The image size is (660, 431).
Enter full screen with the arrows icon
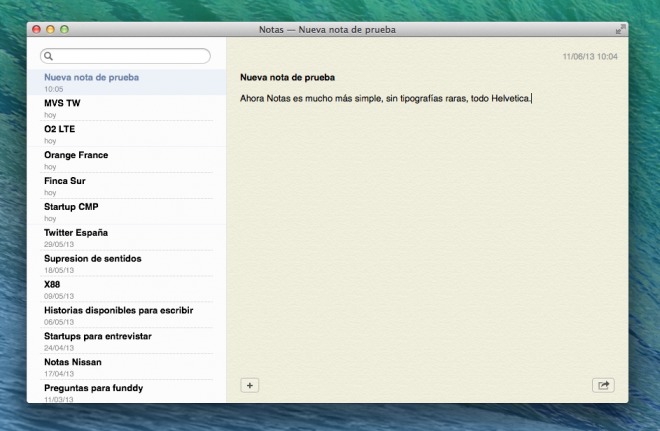[620, 29]
